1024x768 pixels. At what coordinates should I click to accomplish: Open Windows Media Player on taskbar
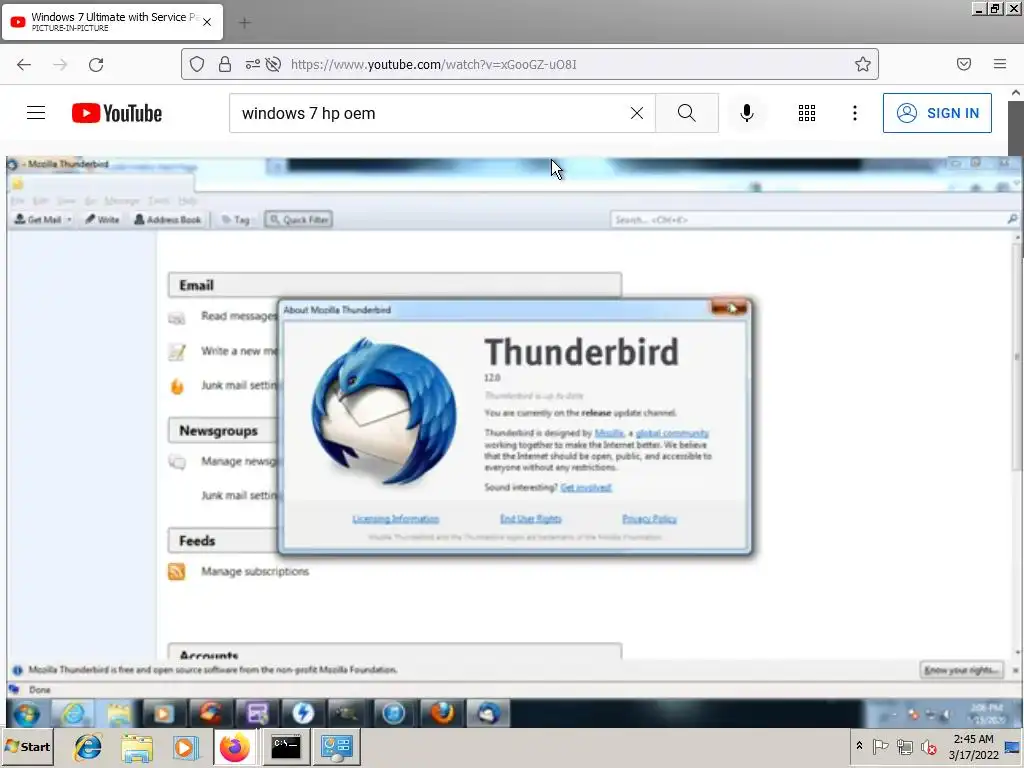185,747
